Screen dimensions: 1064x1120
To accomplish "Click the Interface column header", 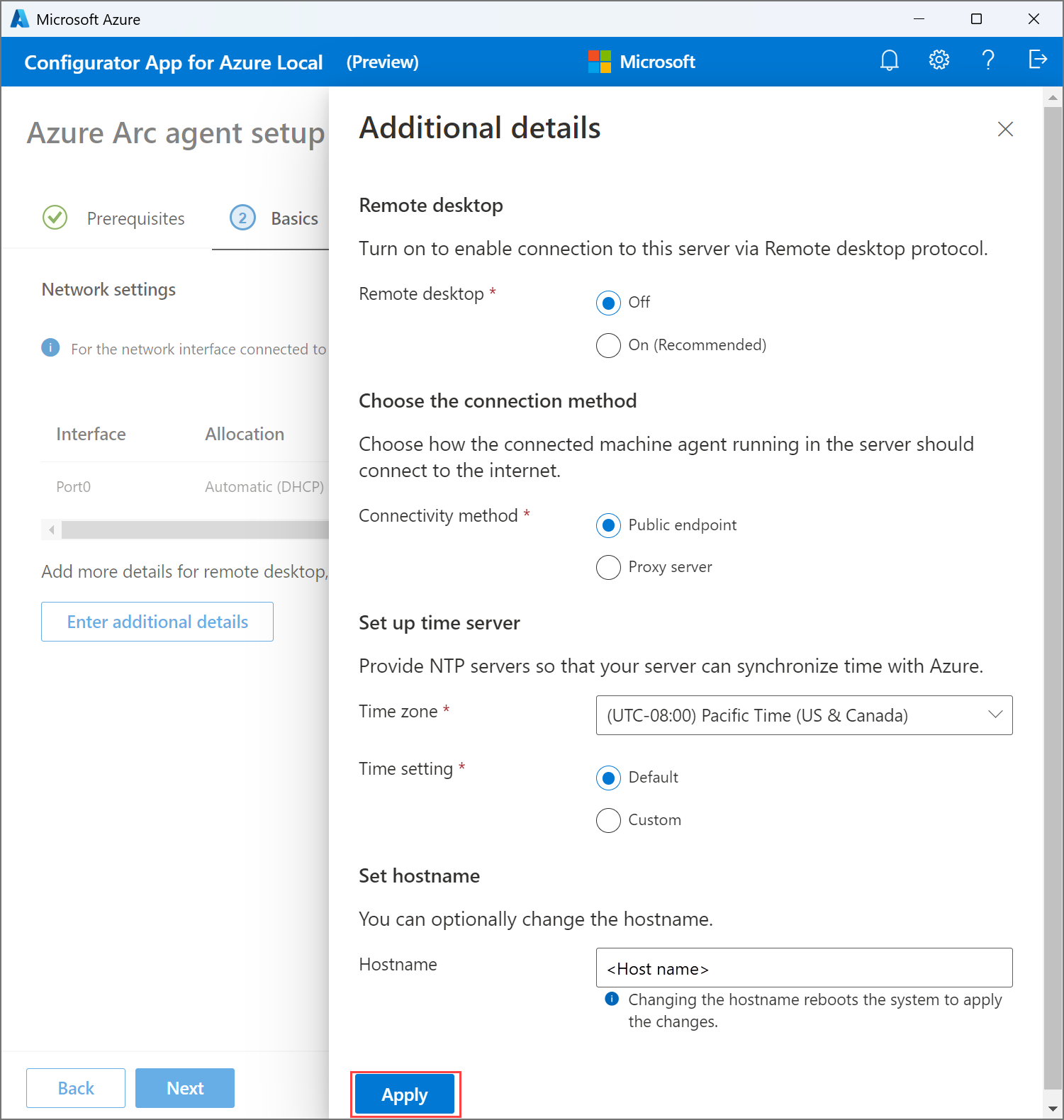I will pyautogui.click(x=91, y=434).
